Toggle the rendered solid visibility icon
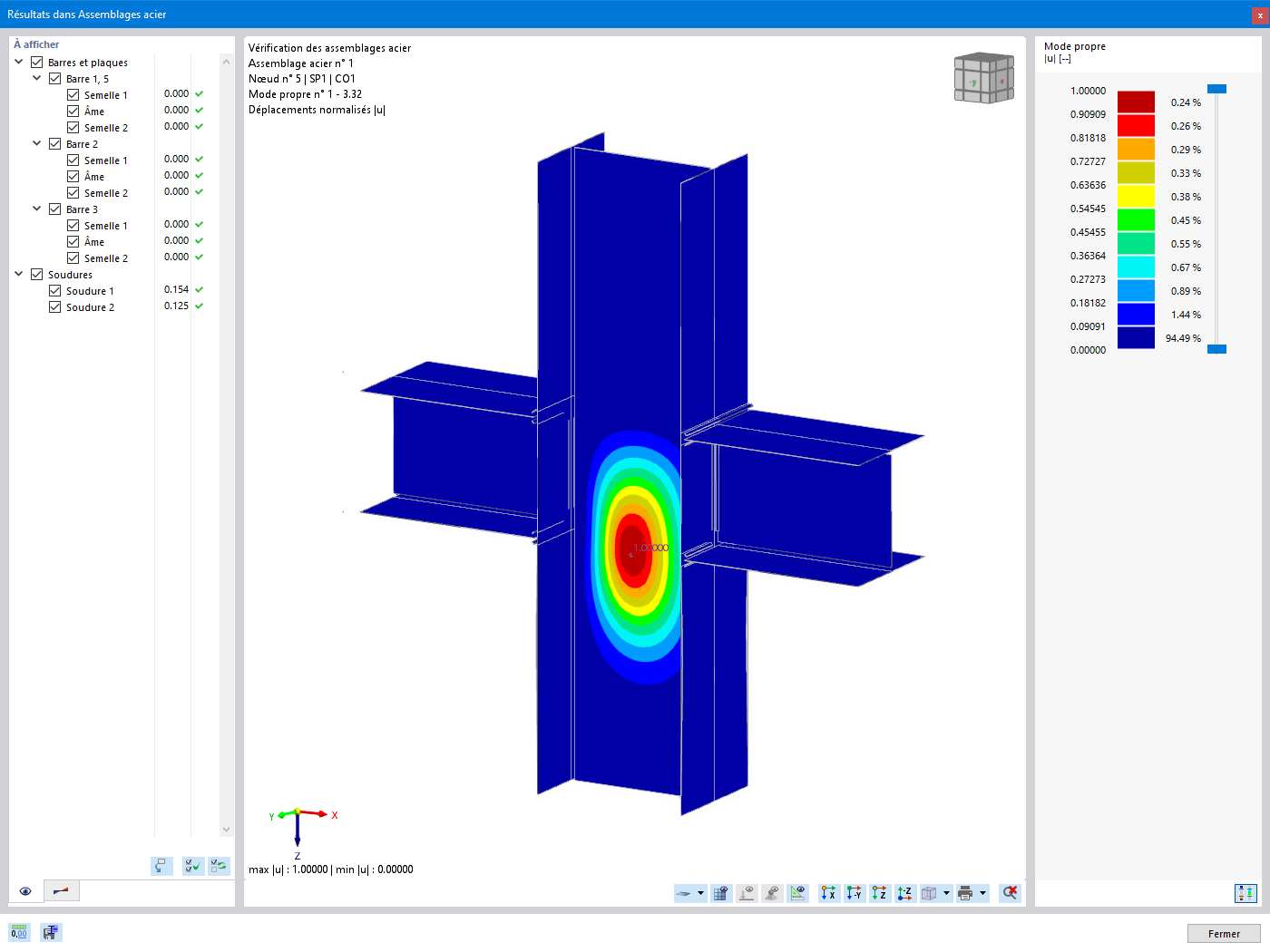 point(772,893)
